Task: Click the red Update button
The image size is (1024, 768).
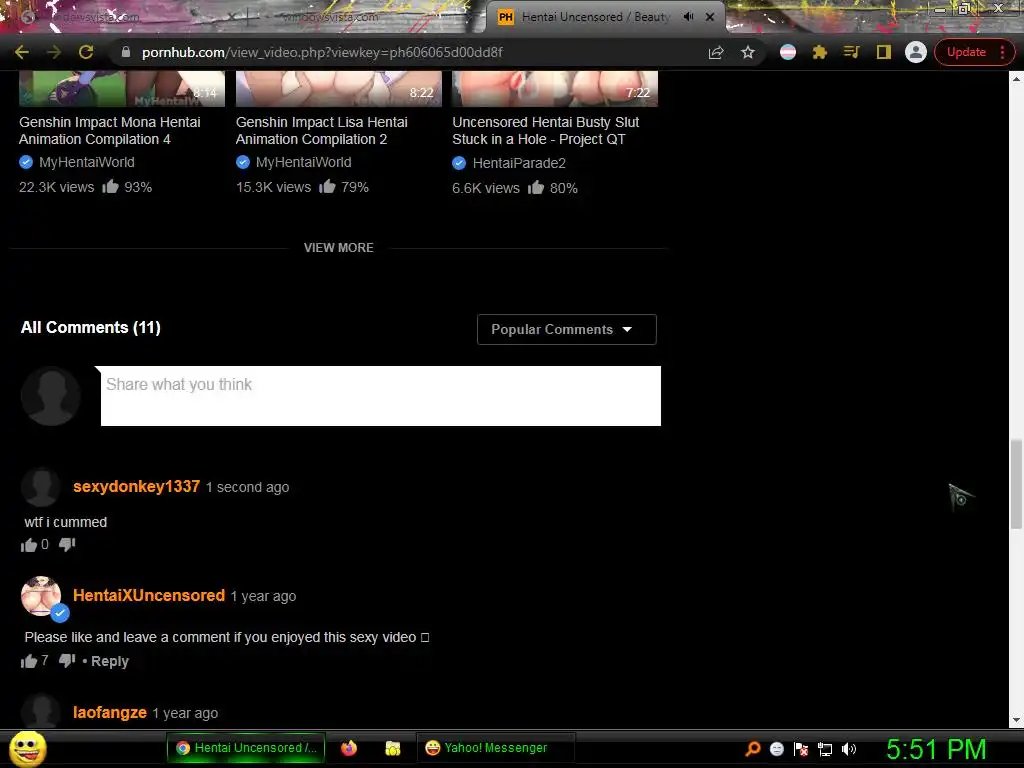Action: click(x=966, y=52)
